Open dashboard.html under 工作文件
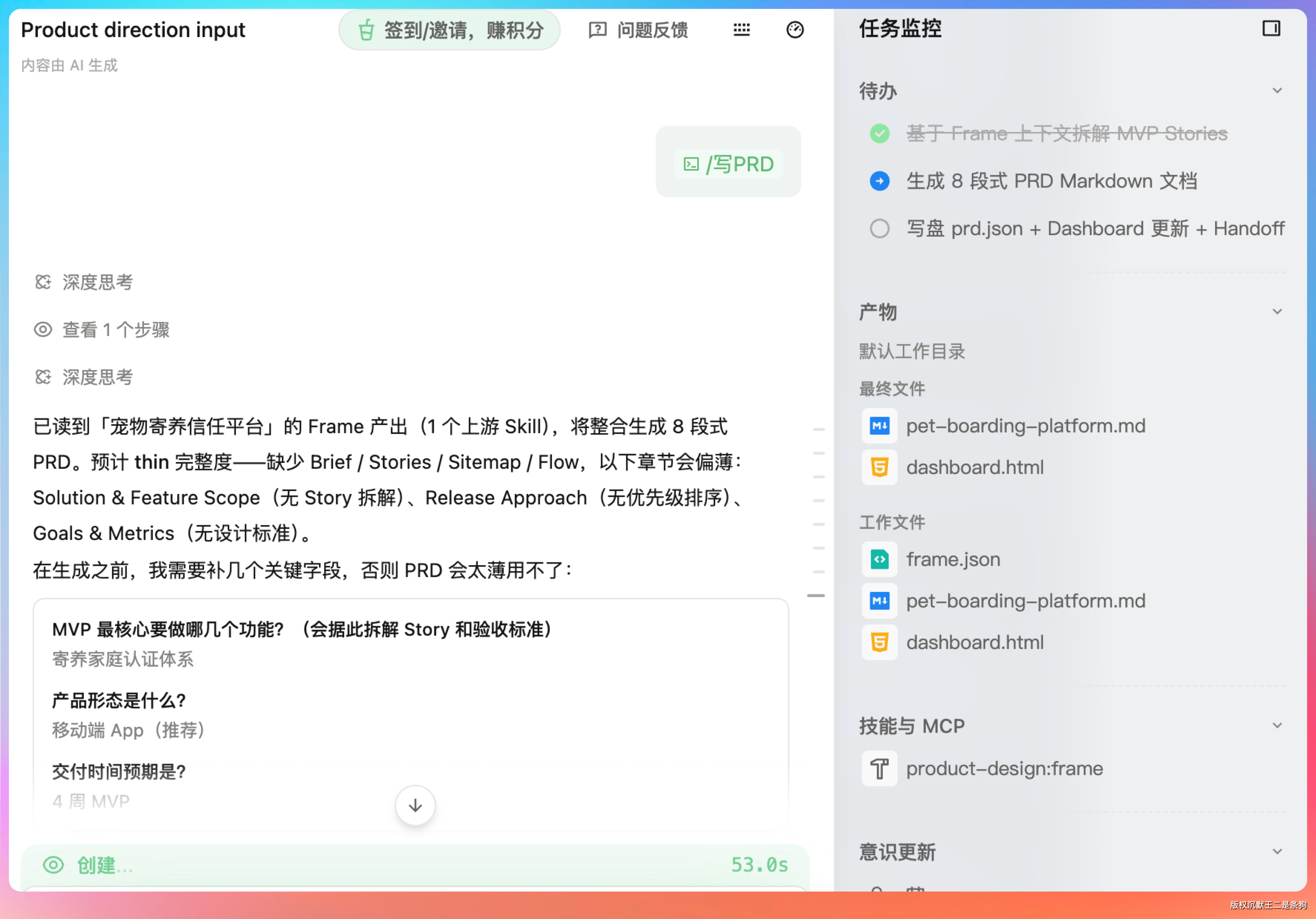1316x919 pixels. (x=953, y=642)
